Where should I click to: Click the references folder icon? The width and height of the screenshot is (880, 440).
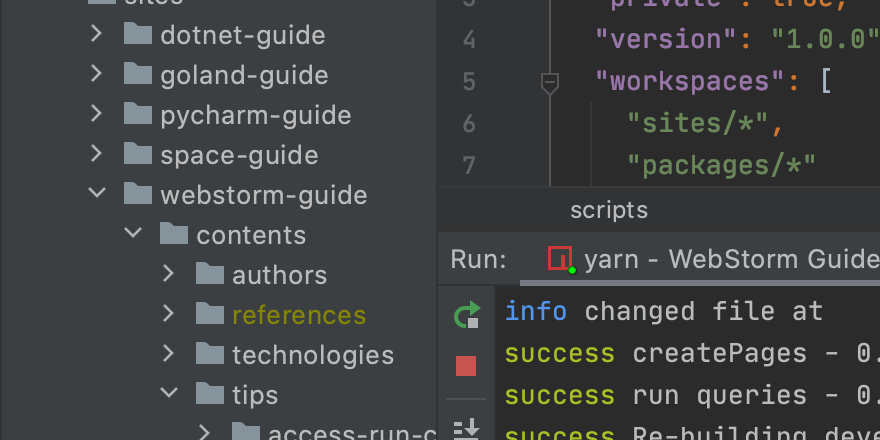tap(209, 315)
